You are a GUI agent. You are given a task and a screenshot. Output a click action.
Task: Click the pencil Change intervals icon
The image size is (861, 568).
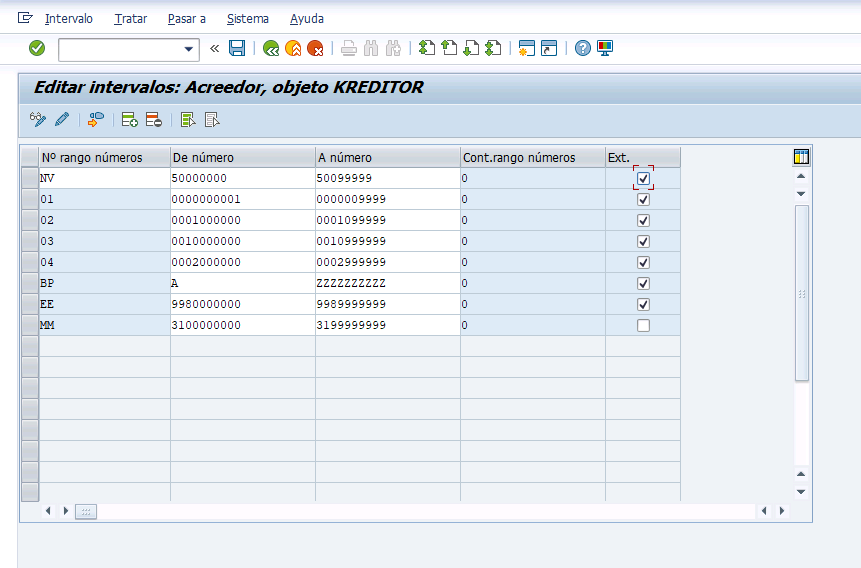(62, 119)
